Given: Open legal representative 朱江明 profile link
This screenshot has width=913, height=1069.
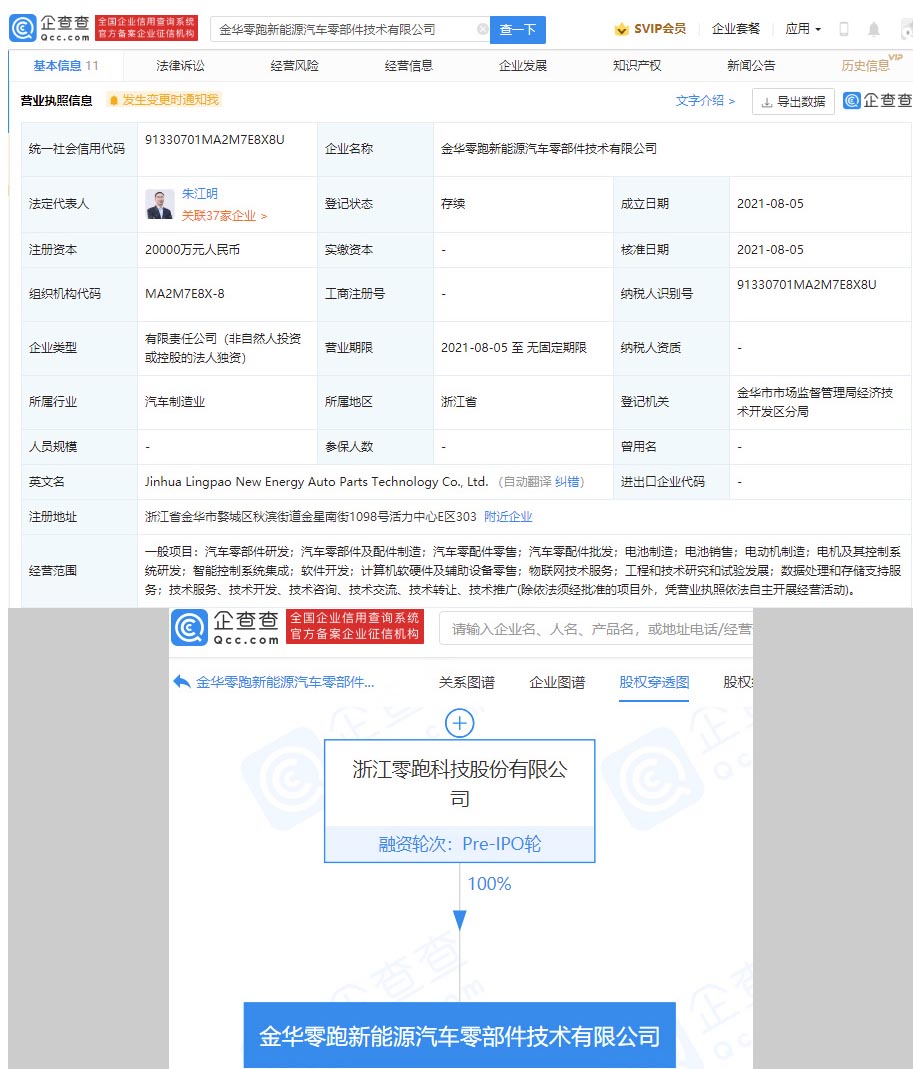Looking at the screenshot, I should point(200,194).
